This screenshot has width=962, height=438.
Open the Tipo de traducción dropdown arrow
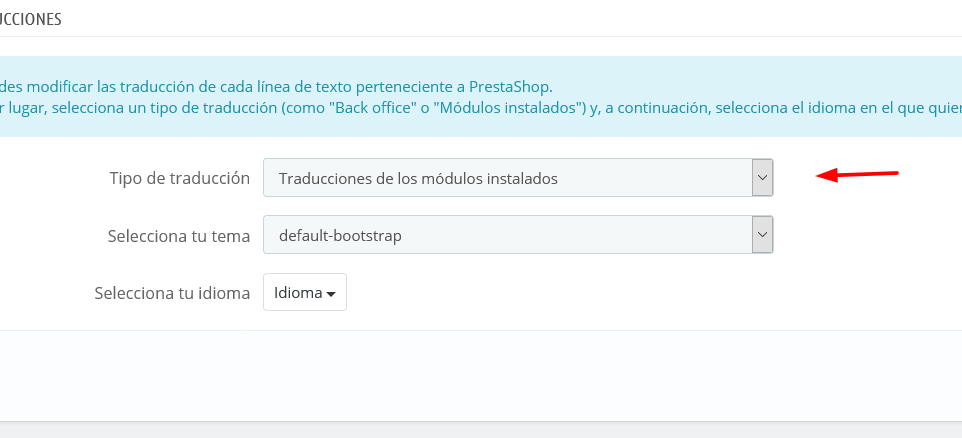click(x=762, y=177)
